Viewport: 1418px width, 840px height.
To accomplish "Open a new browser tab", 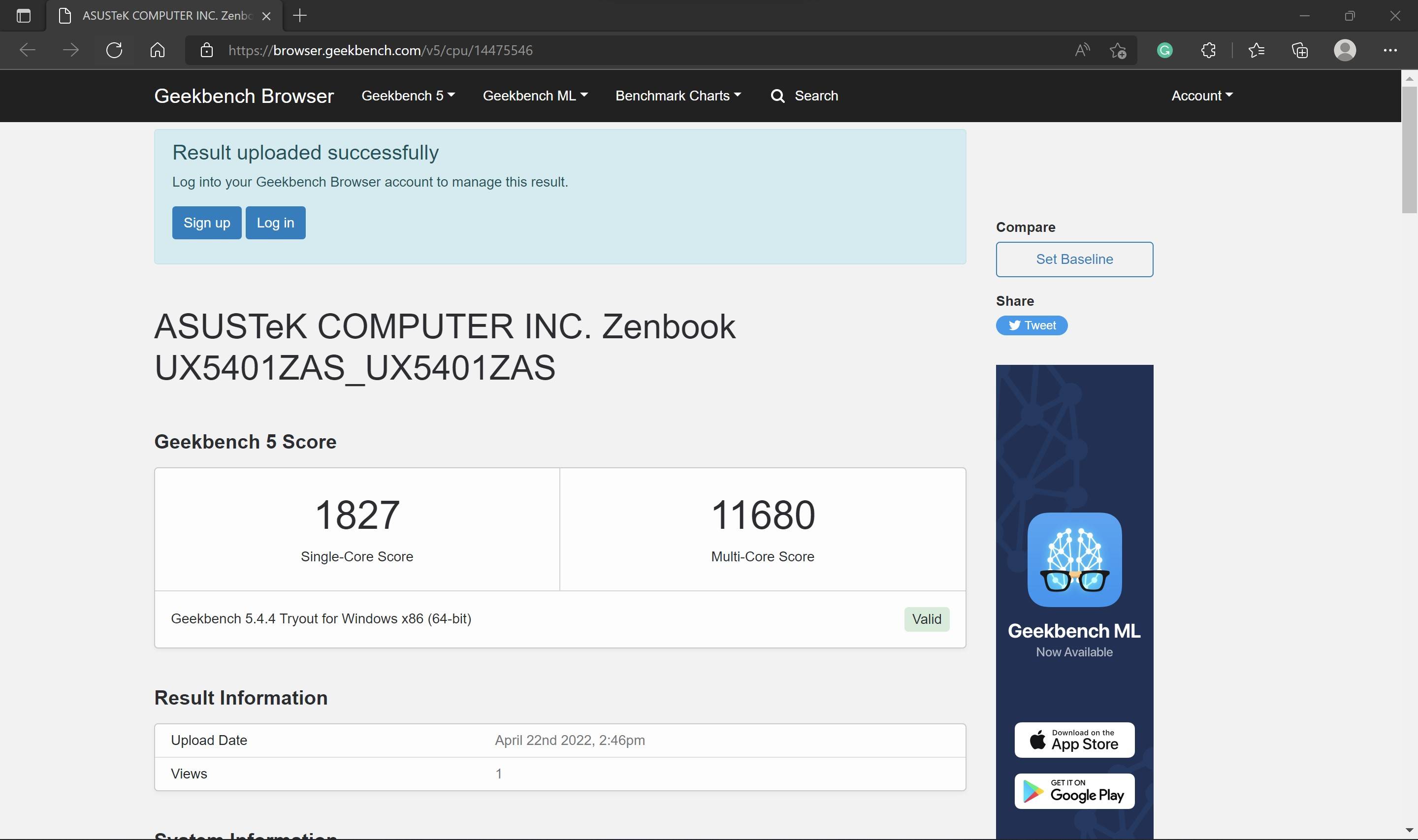I will coord(300,16).
